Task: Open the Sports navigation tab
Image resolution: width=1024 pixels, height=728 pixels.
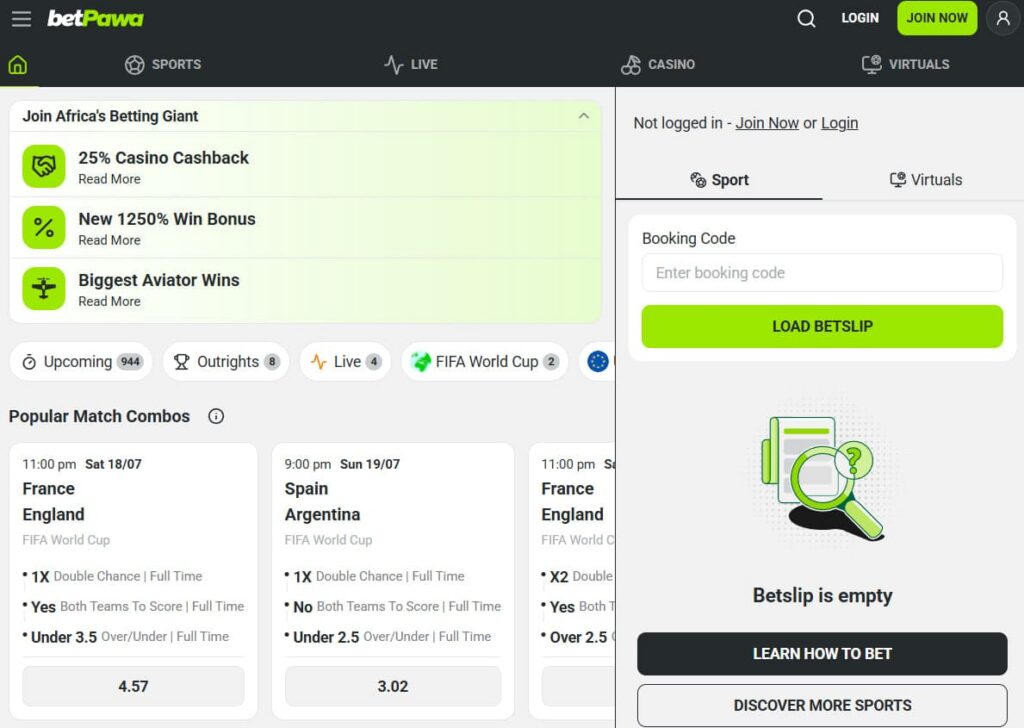Action: click(163, 65)
